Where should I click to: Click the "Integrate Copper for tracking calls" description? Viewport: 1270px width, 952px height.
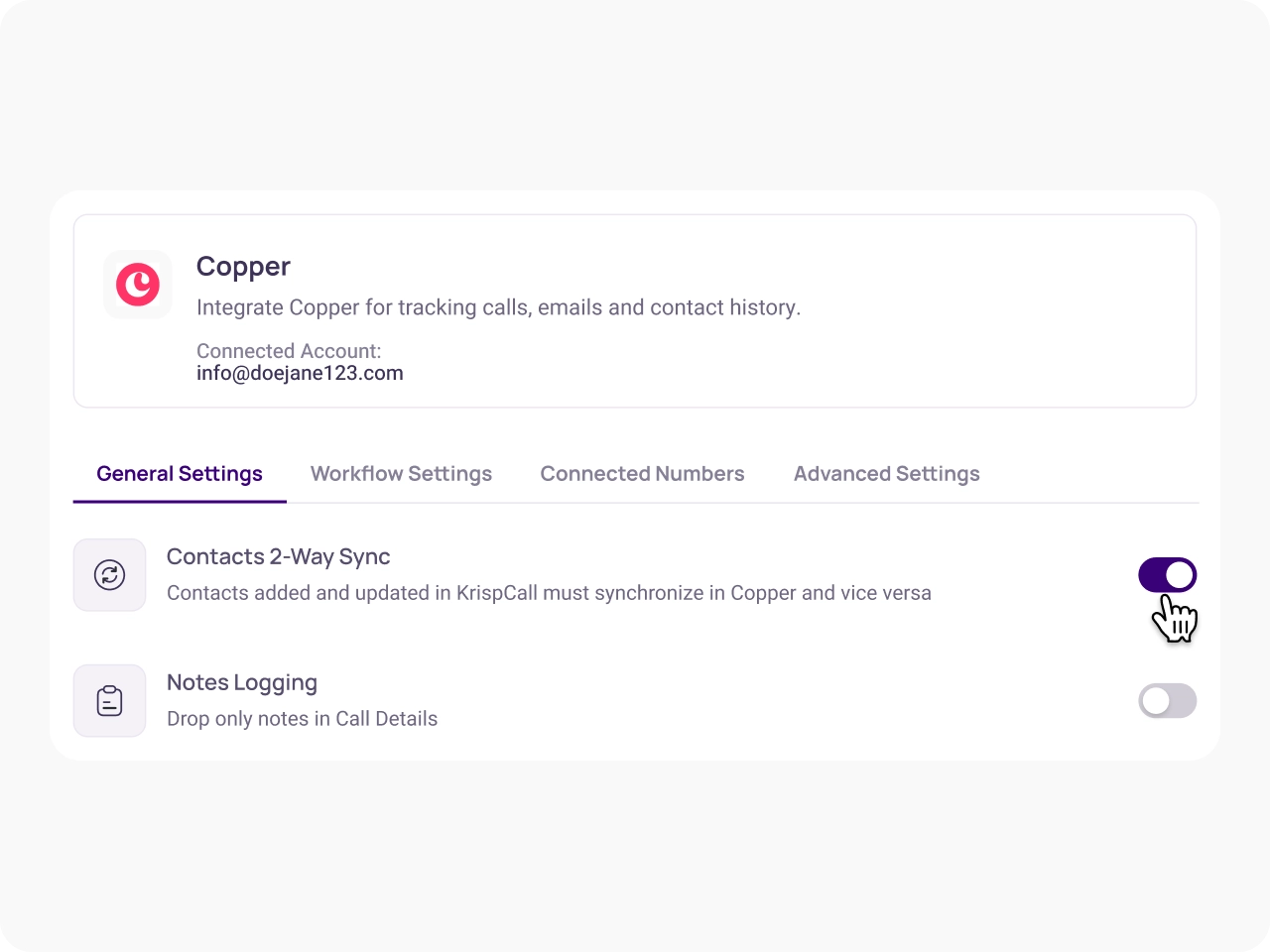point(498,307)
